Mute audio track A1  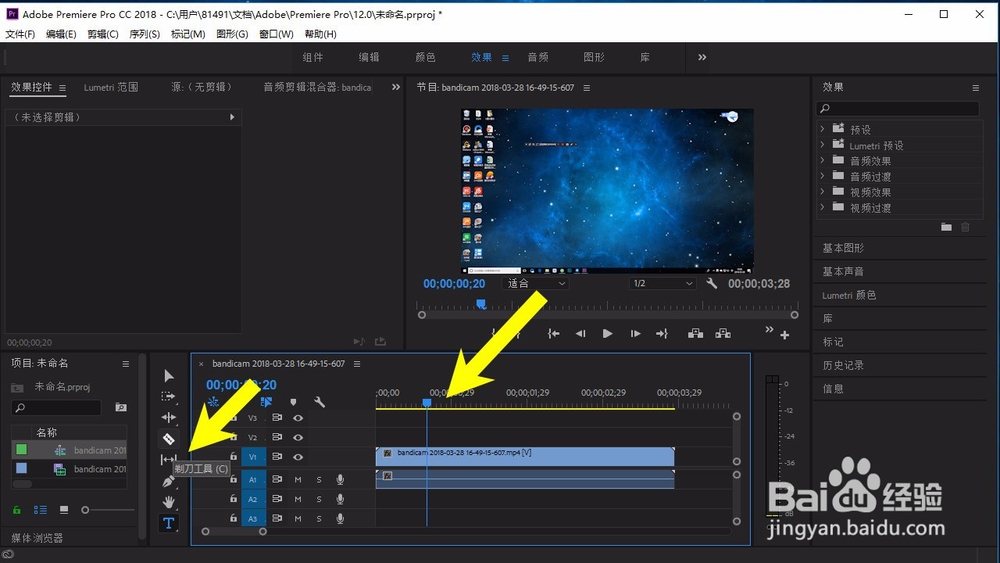point(298,479)
